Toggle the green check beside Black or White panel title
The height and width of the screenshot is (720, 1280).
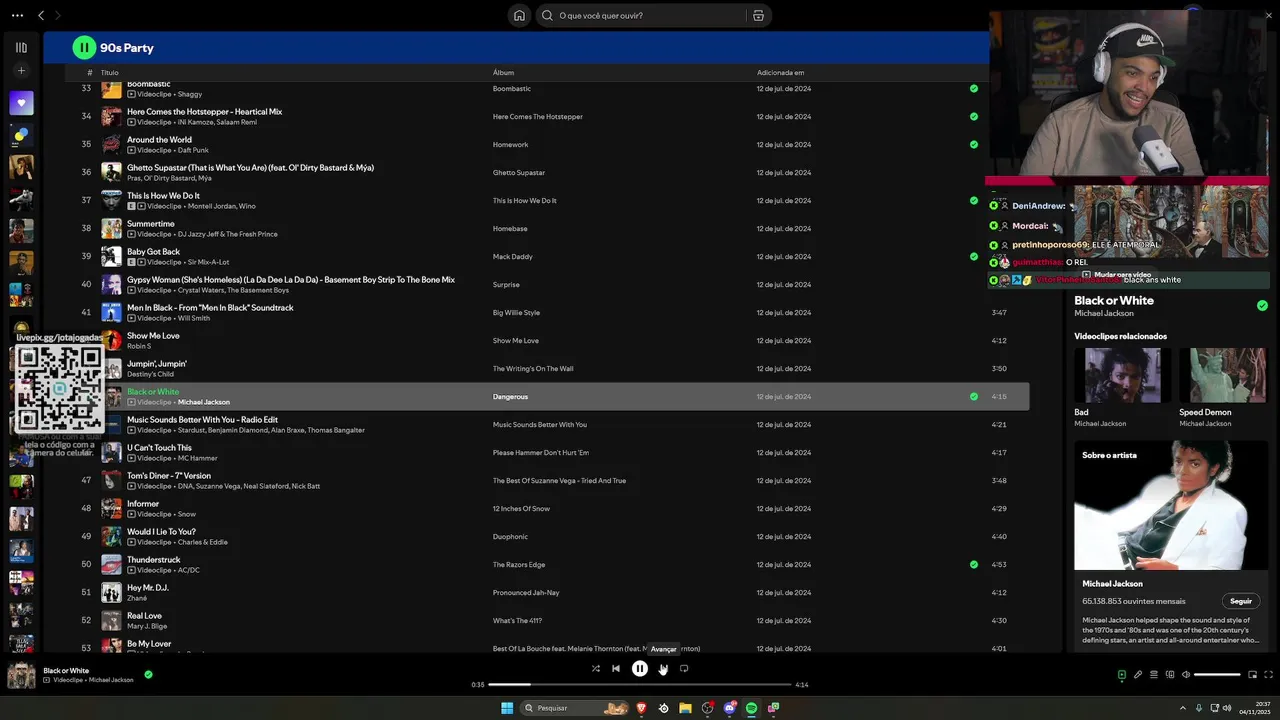tap(1262, 305)
